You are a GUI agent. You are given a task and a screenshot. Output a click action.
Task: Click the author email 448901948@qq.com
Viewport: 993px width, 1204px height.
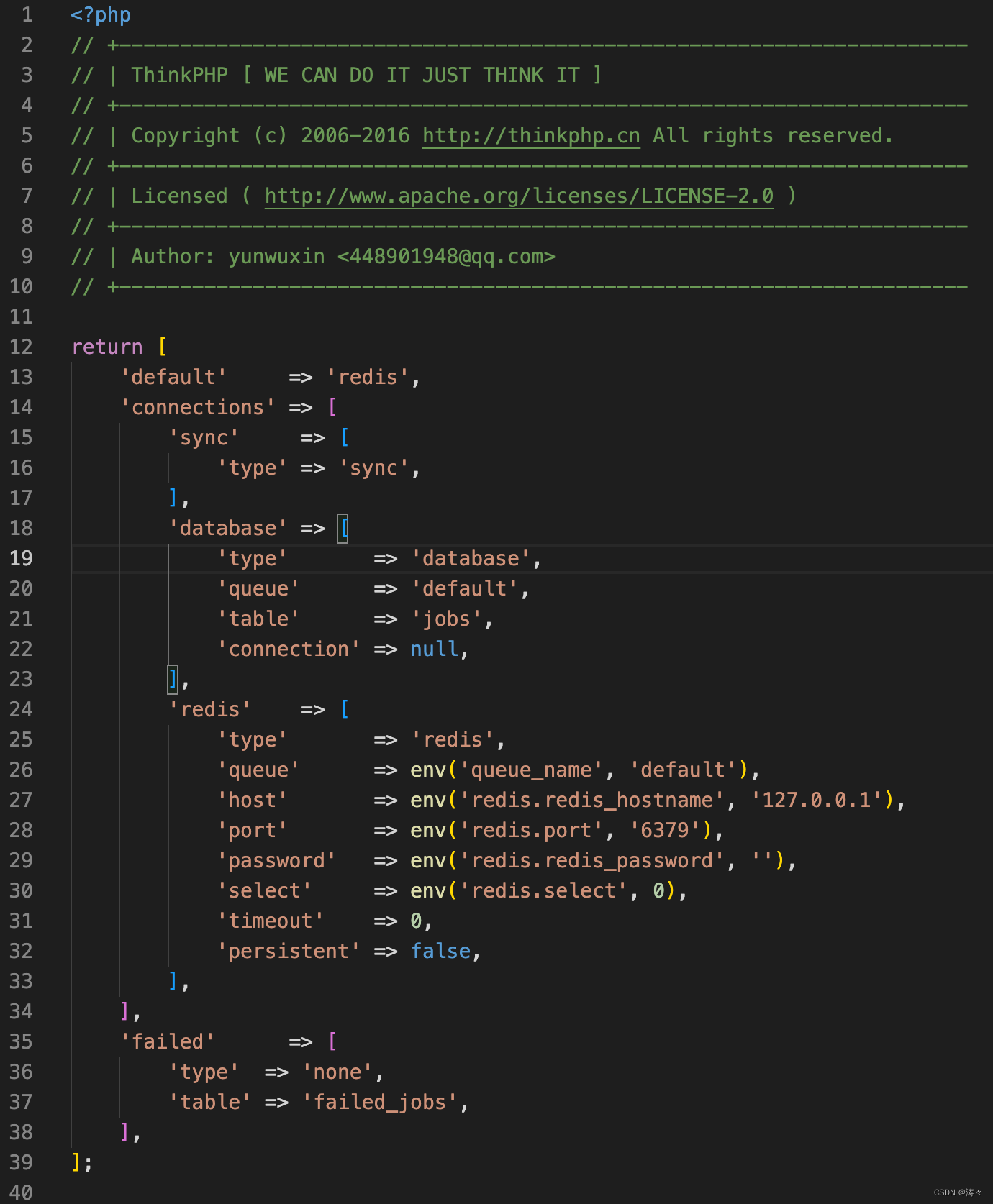446,257
